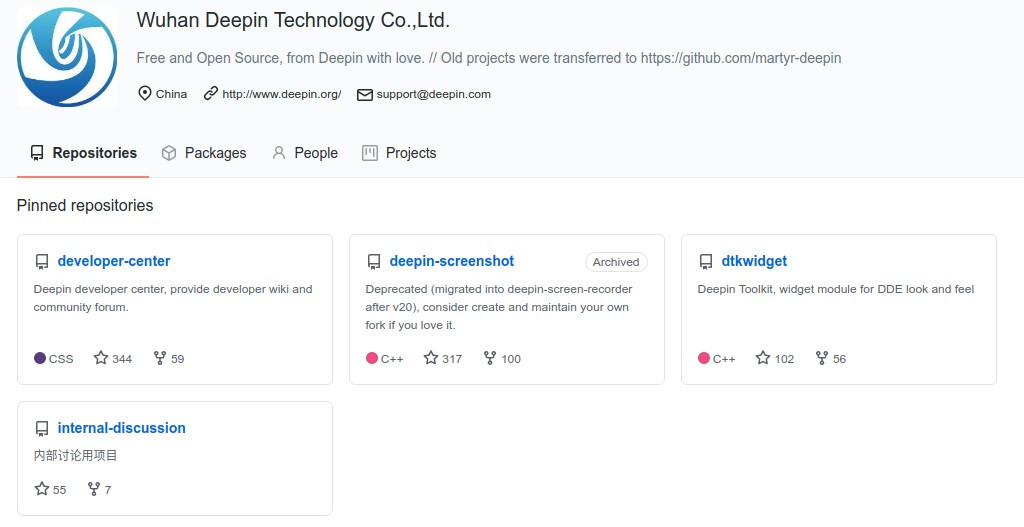The height and width of the screenshot is (527, 1024).
Task: Switch to the Repositories tab
Action: pos(83,153)
